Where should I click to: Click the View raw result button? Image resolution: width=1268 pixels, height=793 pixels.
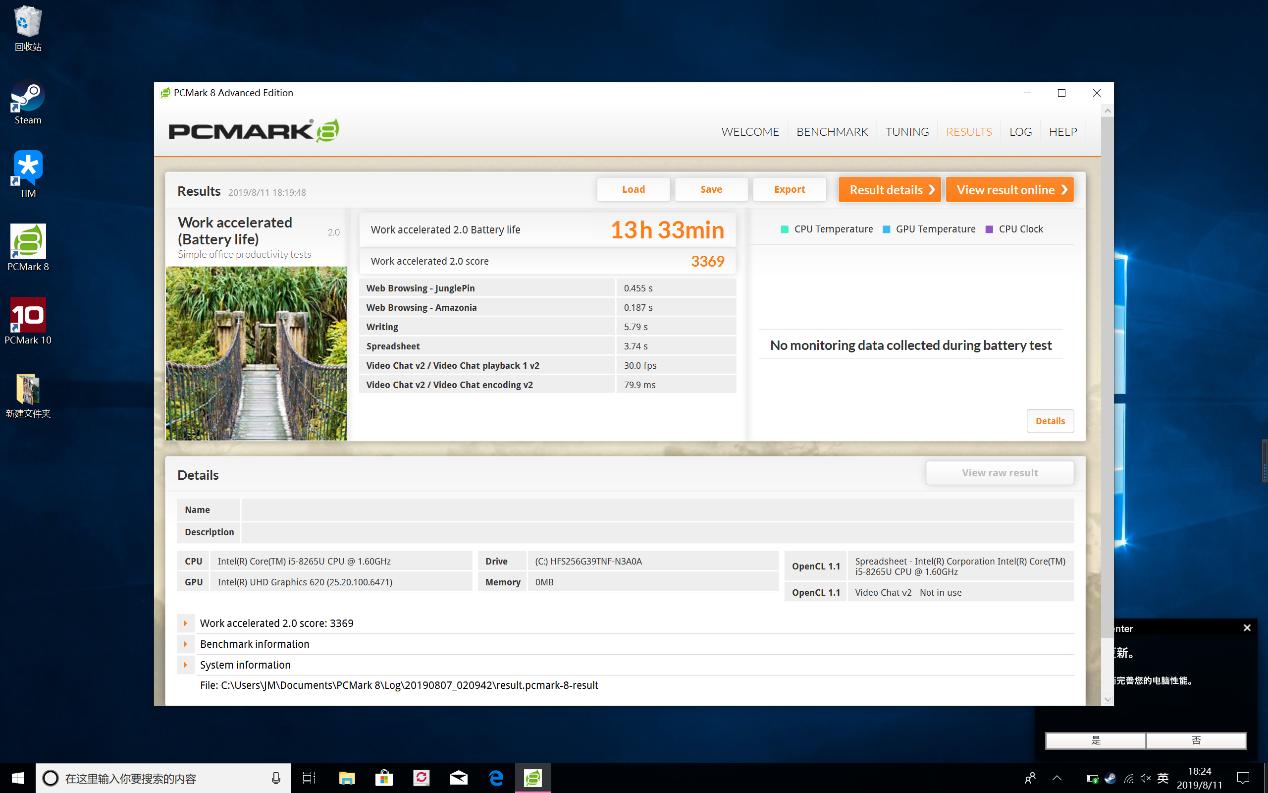point(1000,473)
